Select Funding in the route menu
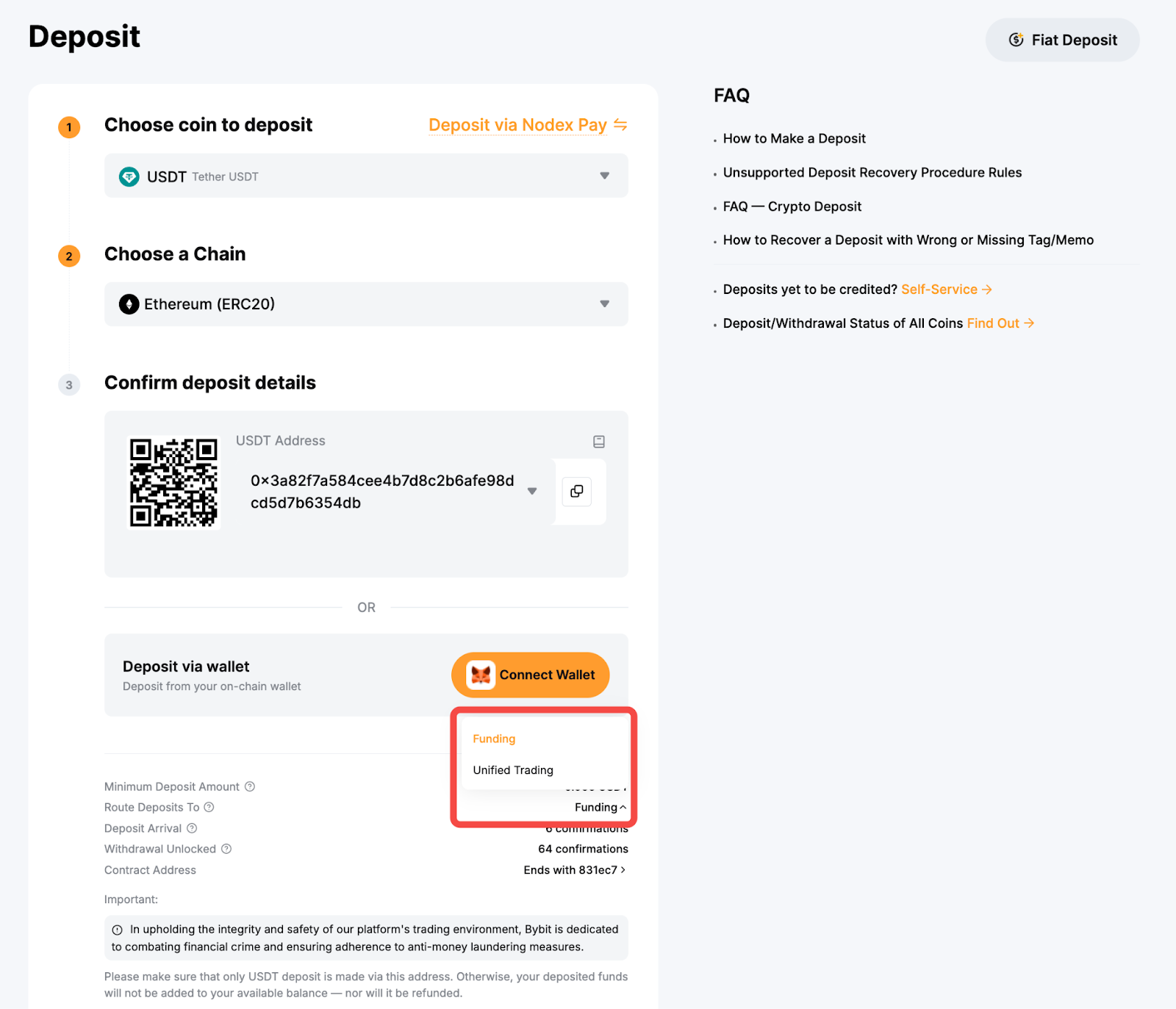Viewport: 1176px width, 1009px height. point(494,739)
